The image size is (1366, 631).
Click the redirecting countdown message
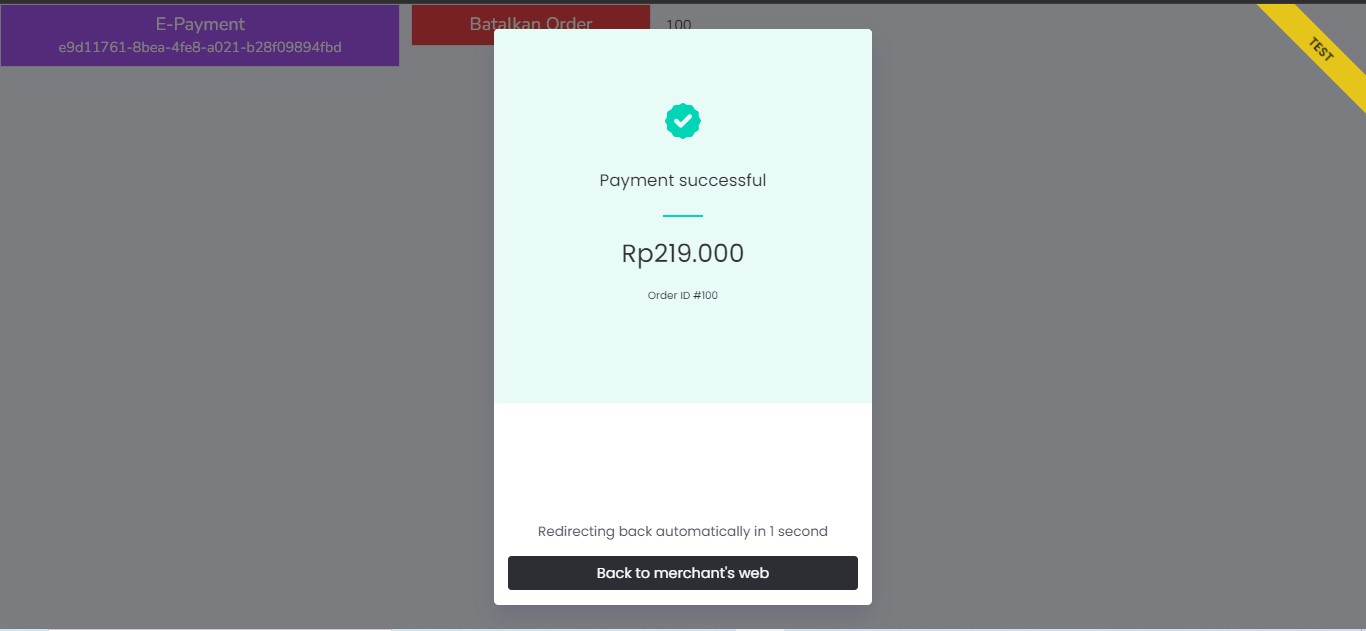click(683, 531)
